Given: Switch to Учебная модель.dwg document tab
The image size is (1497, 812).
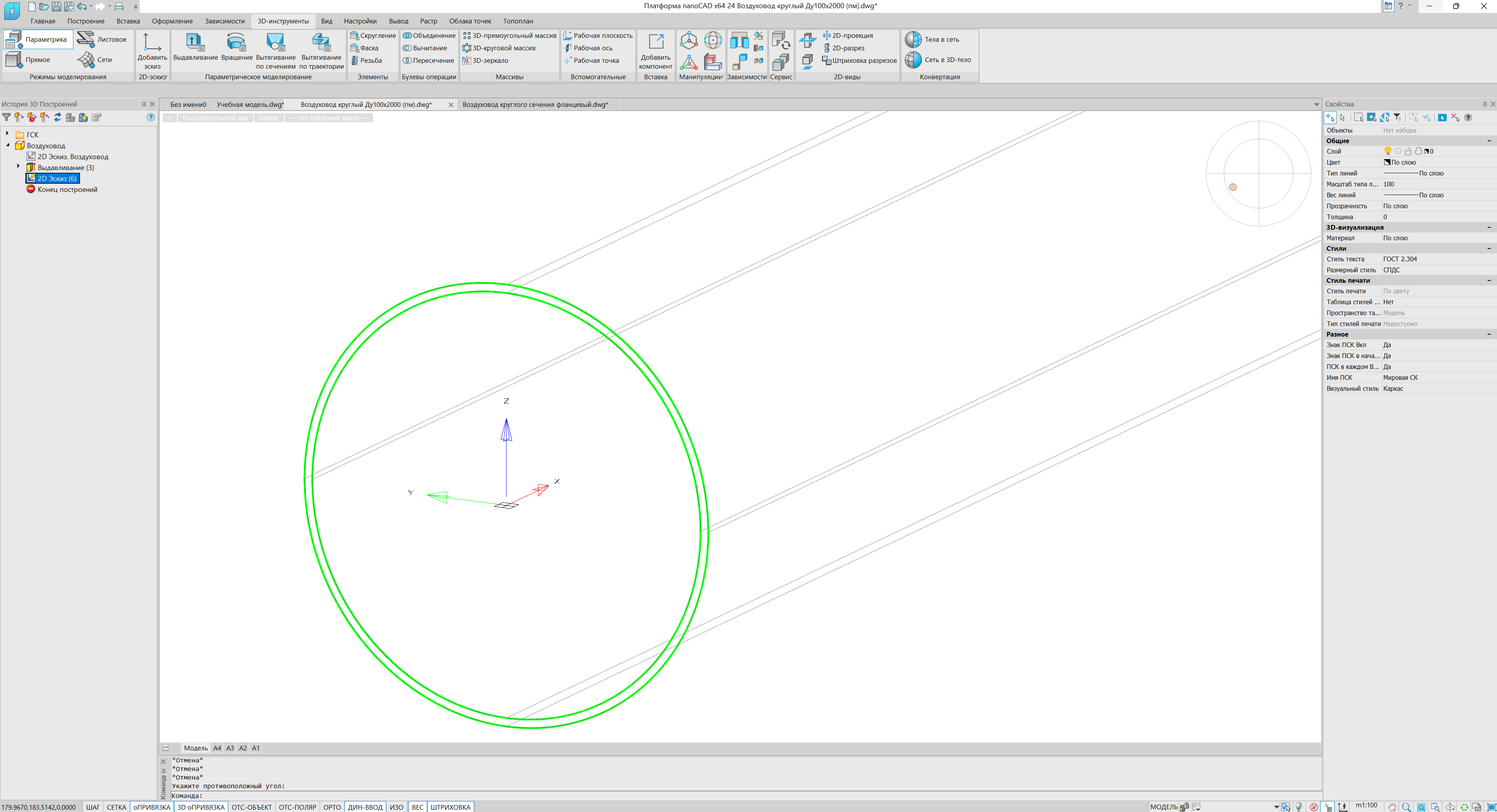Looking at the screenshot, I should click(x=250, y=105).
